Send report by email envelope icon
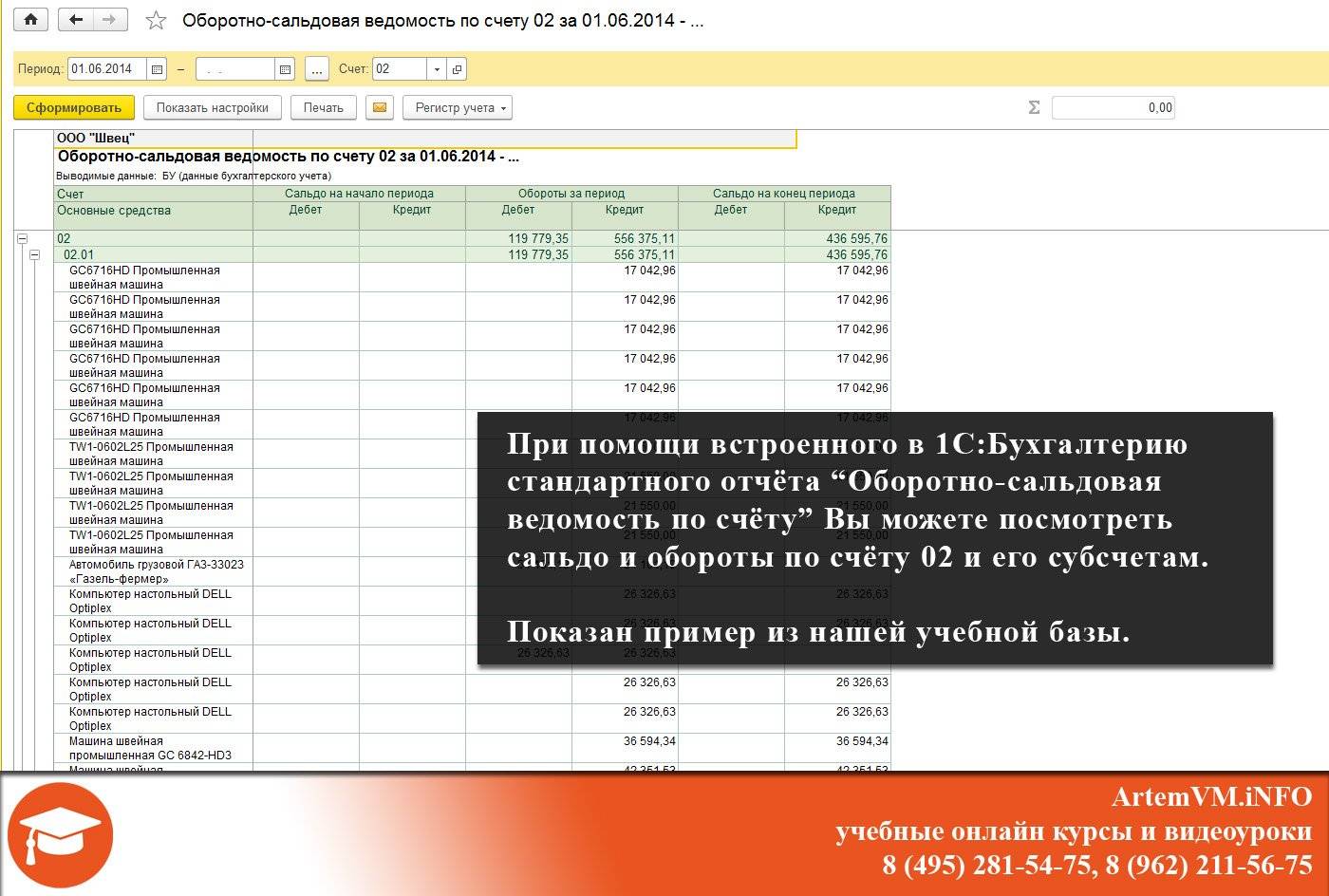The width and height of the screenshot is (1329, 896). click(380, 107)
